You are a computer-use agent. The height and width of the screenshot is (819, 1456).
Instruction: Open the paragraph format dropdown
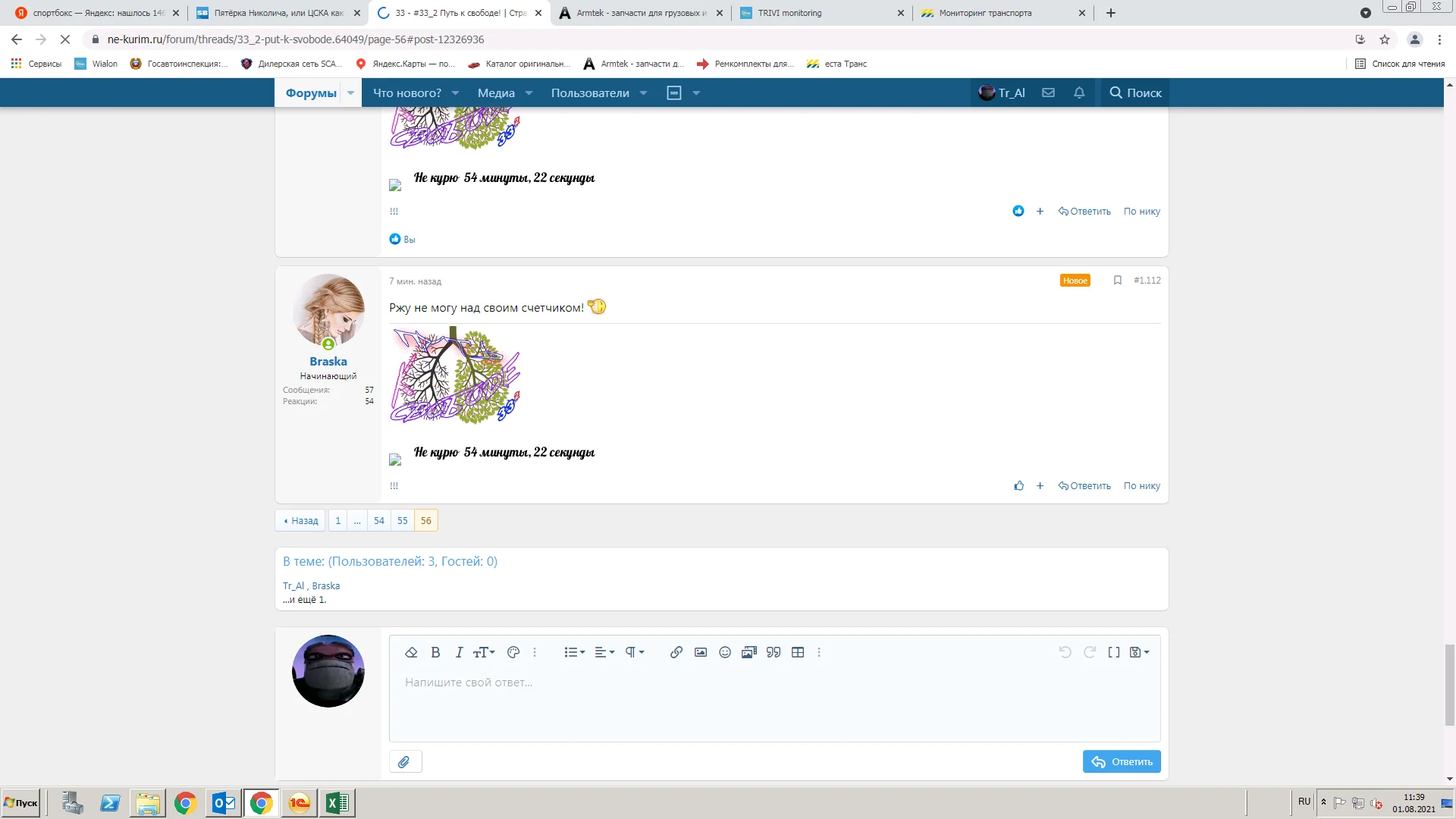pos(634,651)
